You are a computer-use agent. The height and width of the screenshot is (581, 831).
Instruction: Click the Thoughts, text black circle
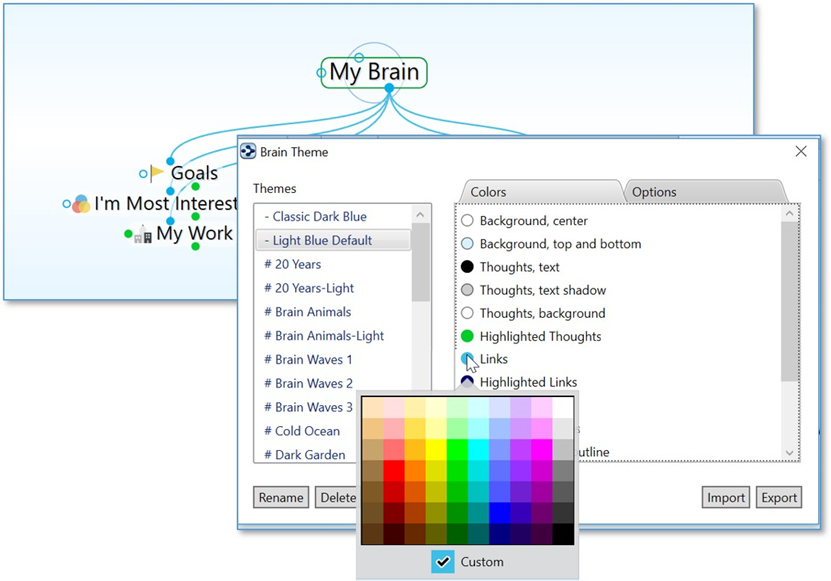(x=467, y=267)
